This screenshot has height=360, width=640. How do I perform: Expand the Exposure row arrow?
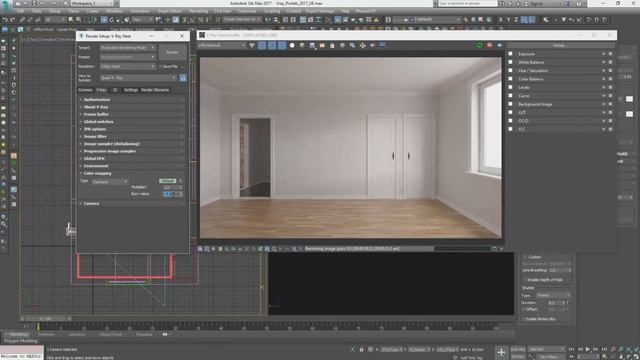603,54
